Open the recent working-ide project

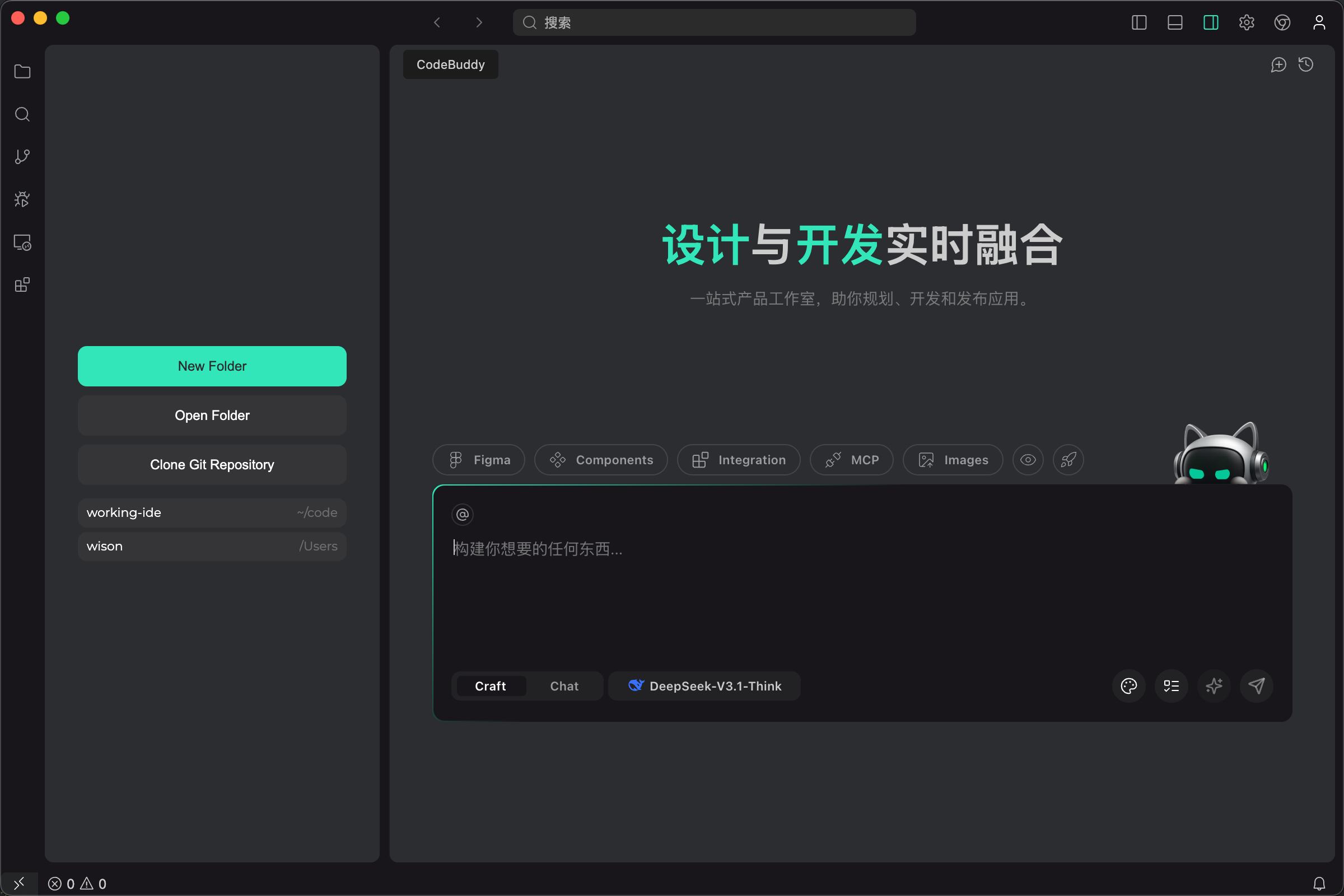tap(212, 512)
